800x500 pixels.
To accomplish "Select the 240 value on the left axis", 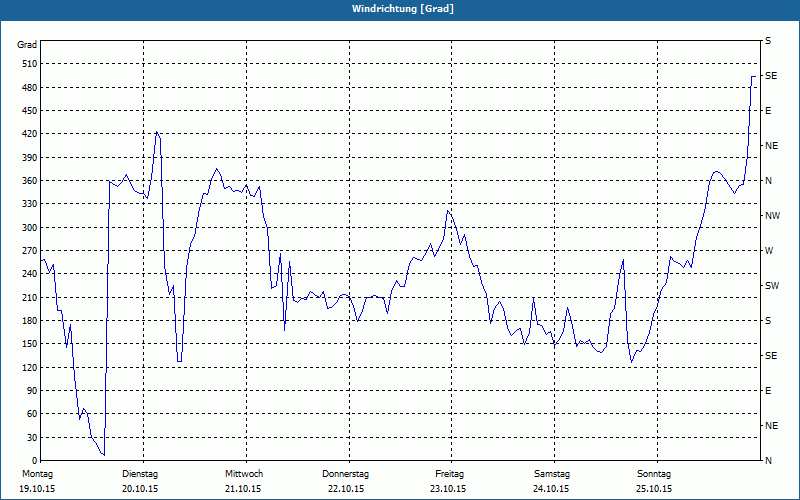I will pos(30,274).
